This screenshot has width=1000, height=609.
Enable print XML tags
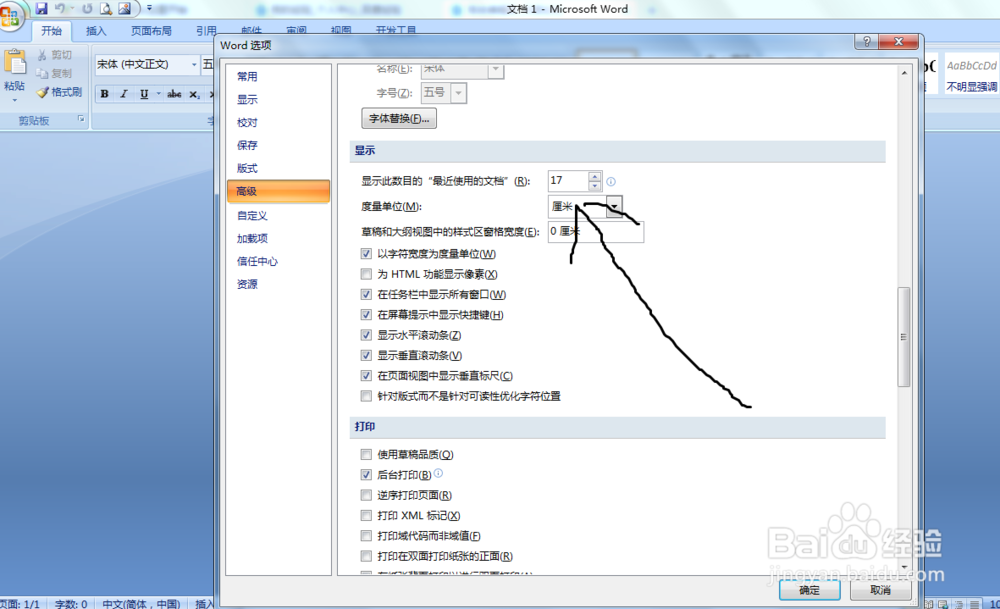(x=366, y=516)
